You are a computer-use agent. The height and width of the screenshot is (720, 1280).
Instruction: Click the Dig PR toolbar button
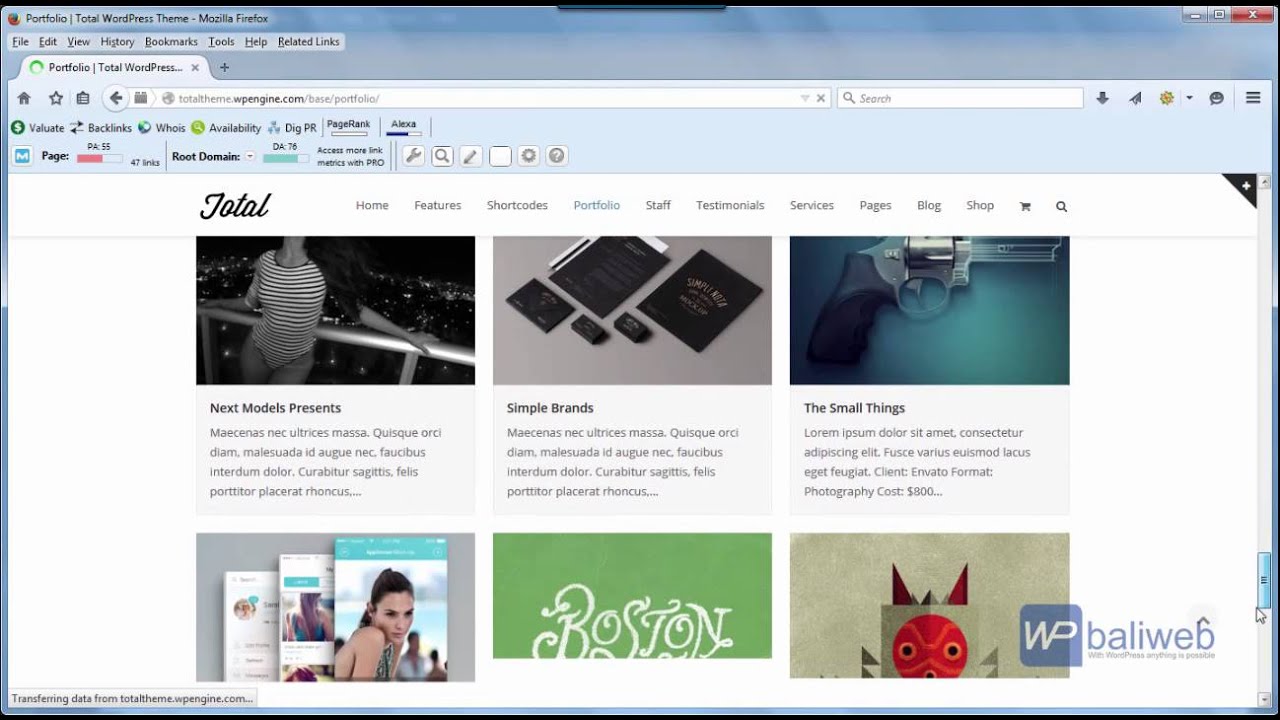click(292, 128)
